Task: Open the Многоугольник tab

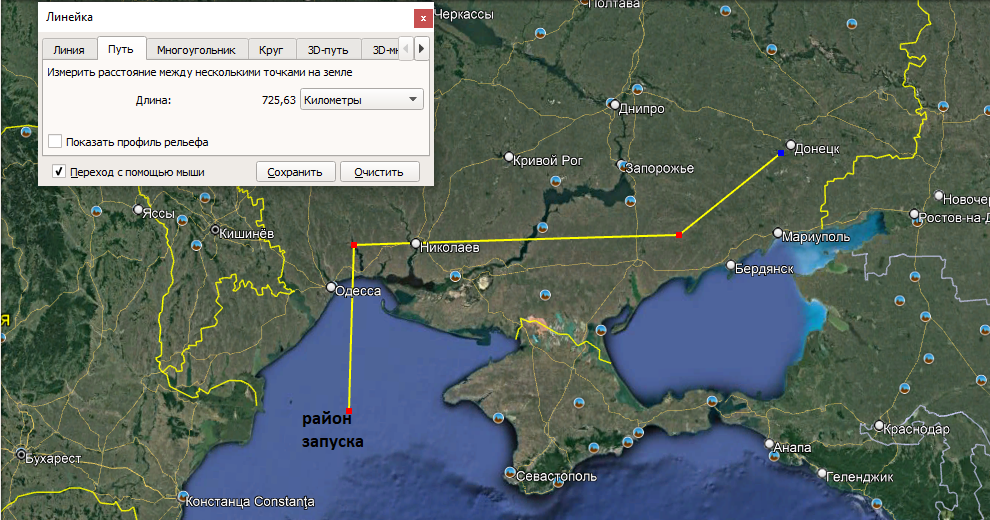Action: coord(196,50)
